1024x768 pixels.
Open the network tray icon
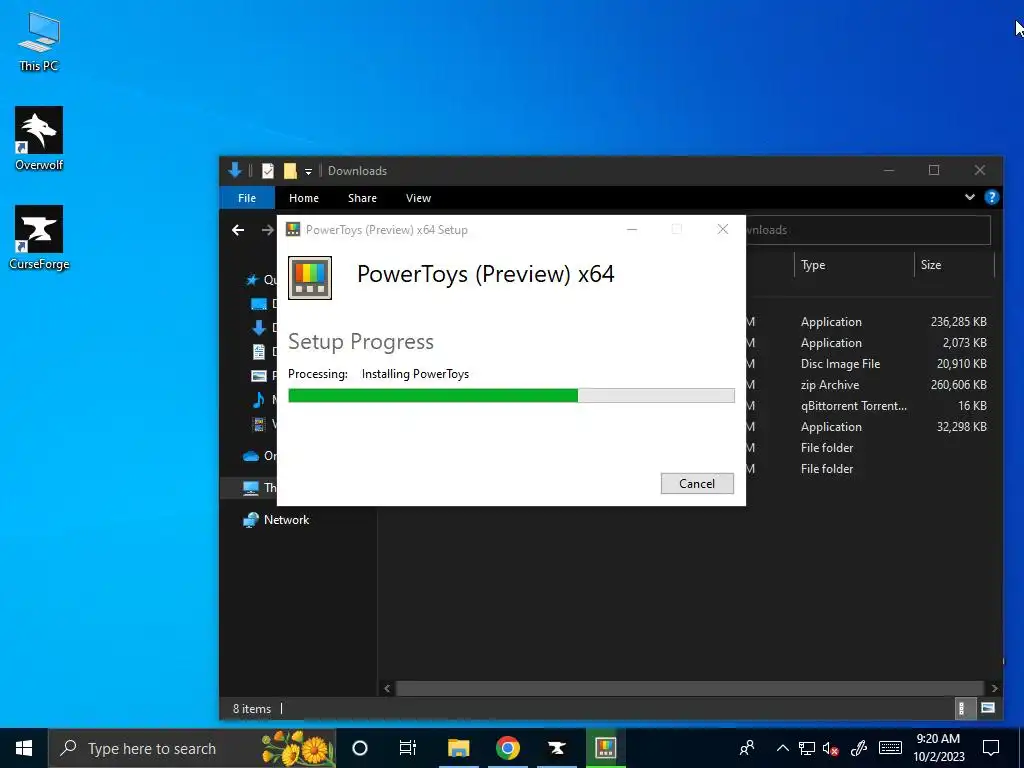807,748
